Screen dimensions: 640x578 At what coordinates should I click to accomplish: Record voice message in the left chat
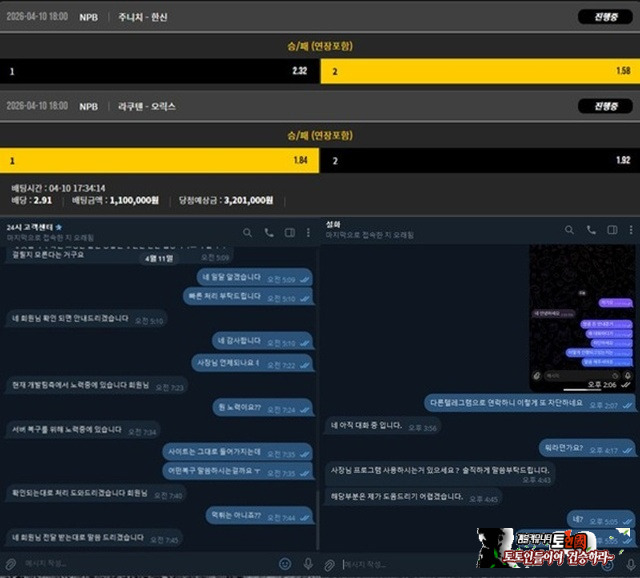pos(308,564)
